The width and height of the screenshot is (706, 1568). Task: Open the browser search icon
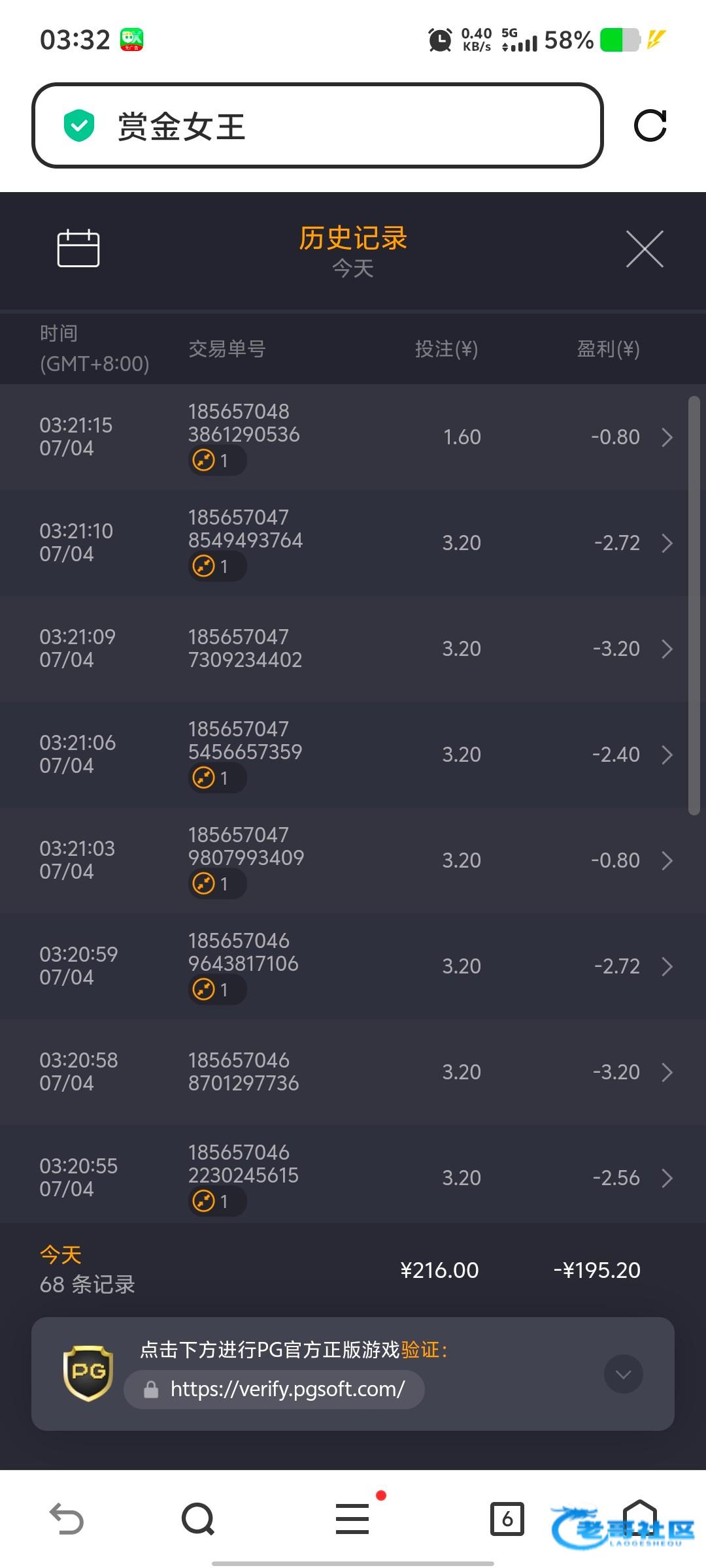pyautogui.click(x=198, y=1518)
